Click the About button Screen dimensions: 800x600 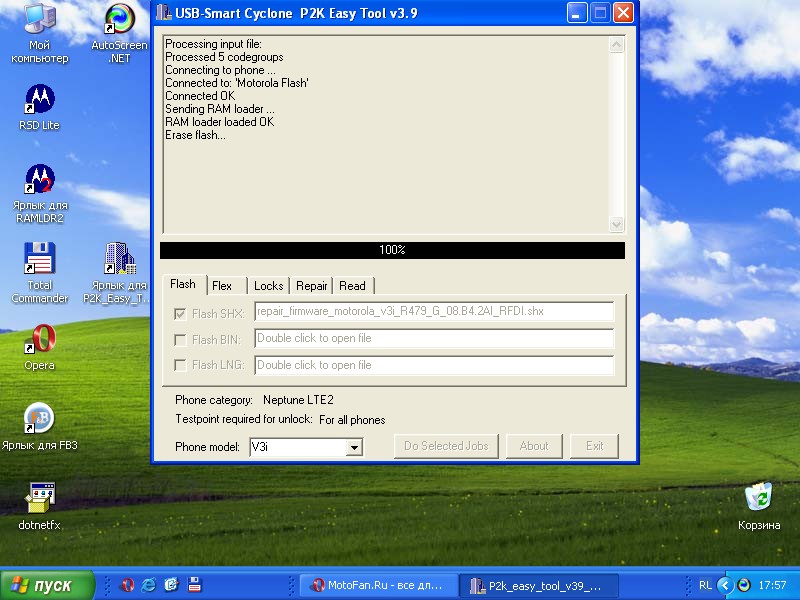click(x=534, y=446)
